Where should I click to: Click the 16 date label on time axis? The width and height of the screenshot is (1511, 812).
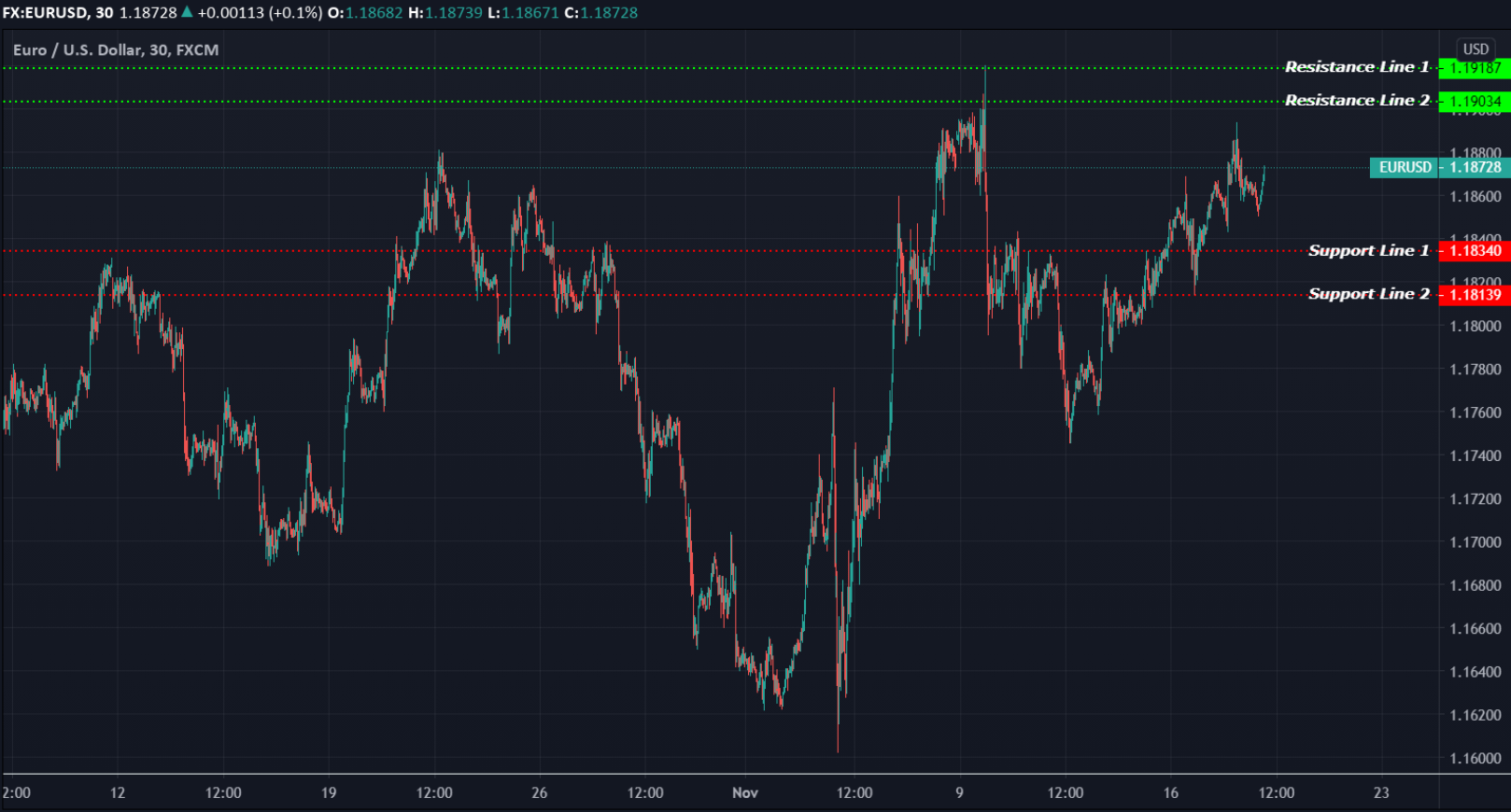pos(1171,793)
